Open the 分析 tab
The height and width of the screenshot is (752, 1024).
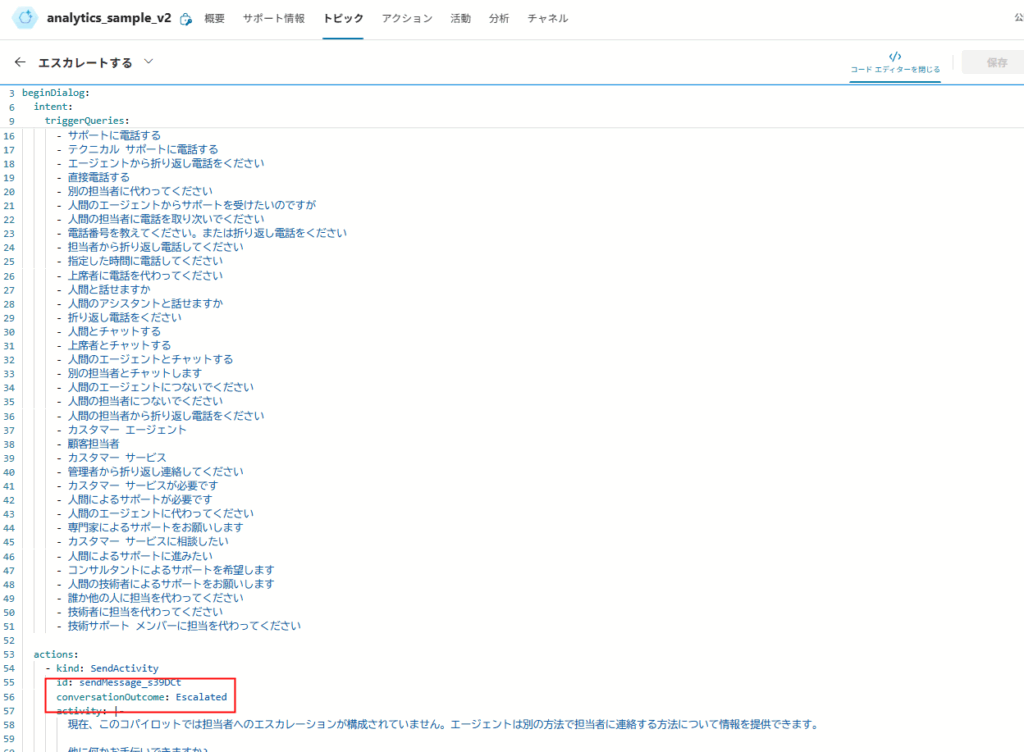click(x=499, y=18)
